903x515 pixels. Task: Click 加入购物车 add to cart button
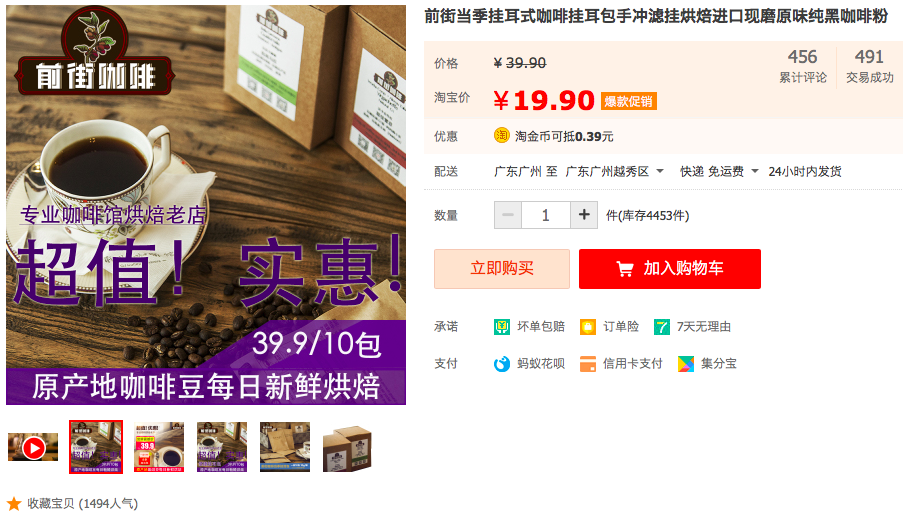click(x=670, y=269)
